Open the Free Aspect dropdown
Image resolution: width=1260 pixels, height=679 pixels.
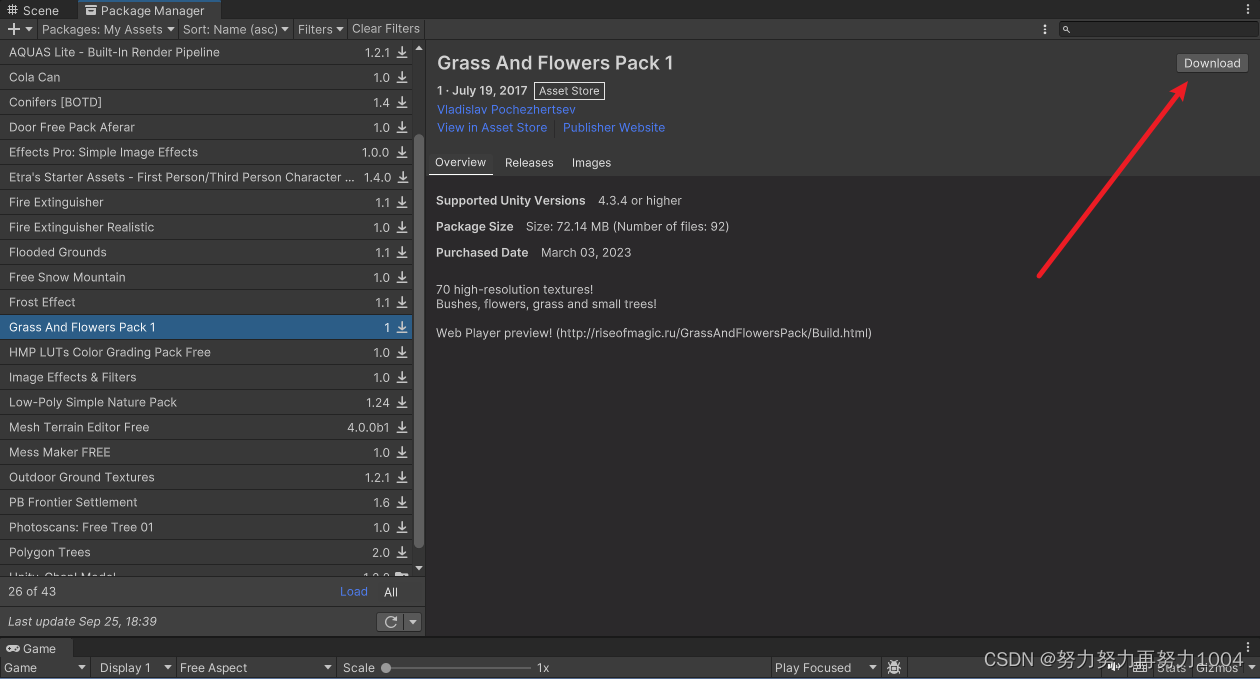[x=255, y=667]
